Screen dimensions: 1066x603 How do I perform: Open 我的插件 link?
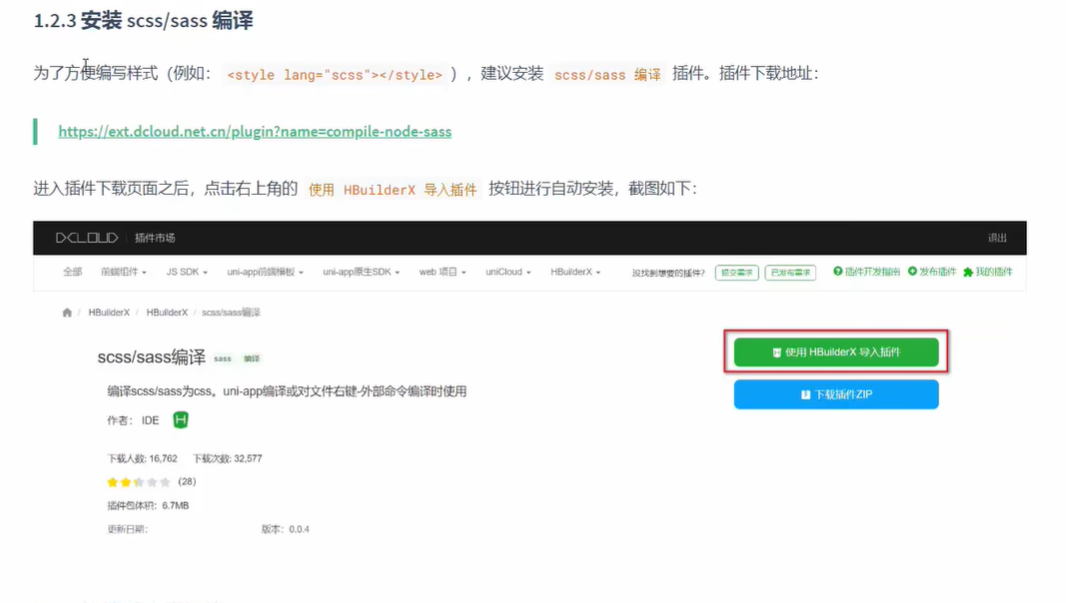tap(988, 272)
